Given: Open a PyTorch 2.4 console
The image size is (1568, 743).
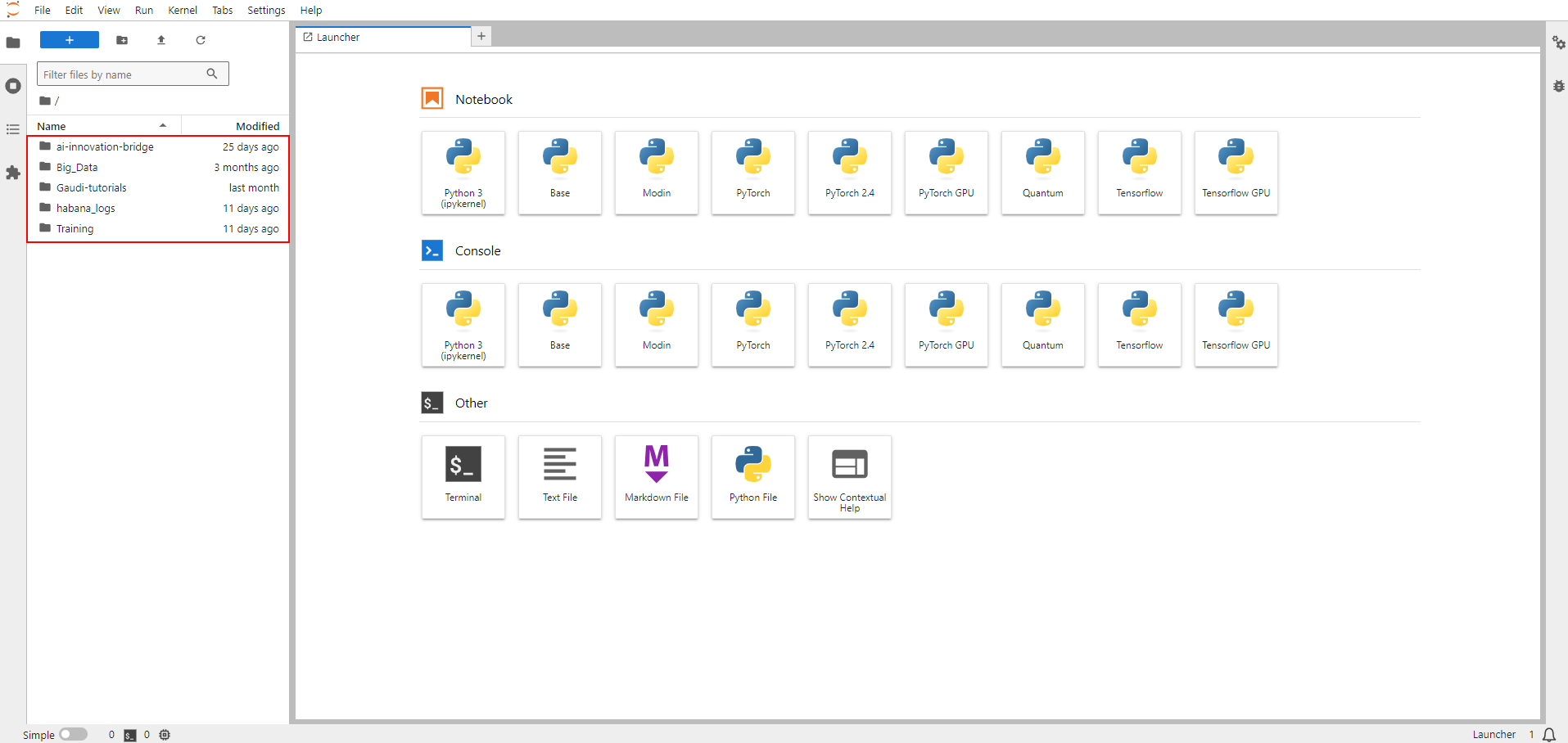Looking at the screenshot, I should pos(850,325).
